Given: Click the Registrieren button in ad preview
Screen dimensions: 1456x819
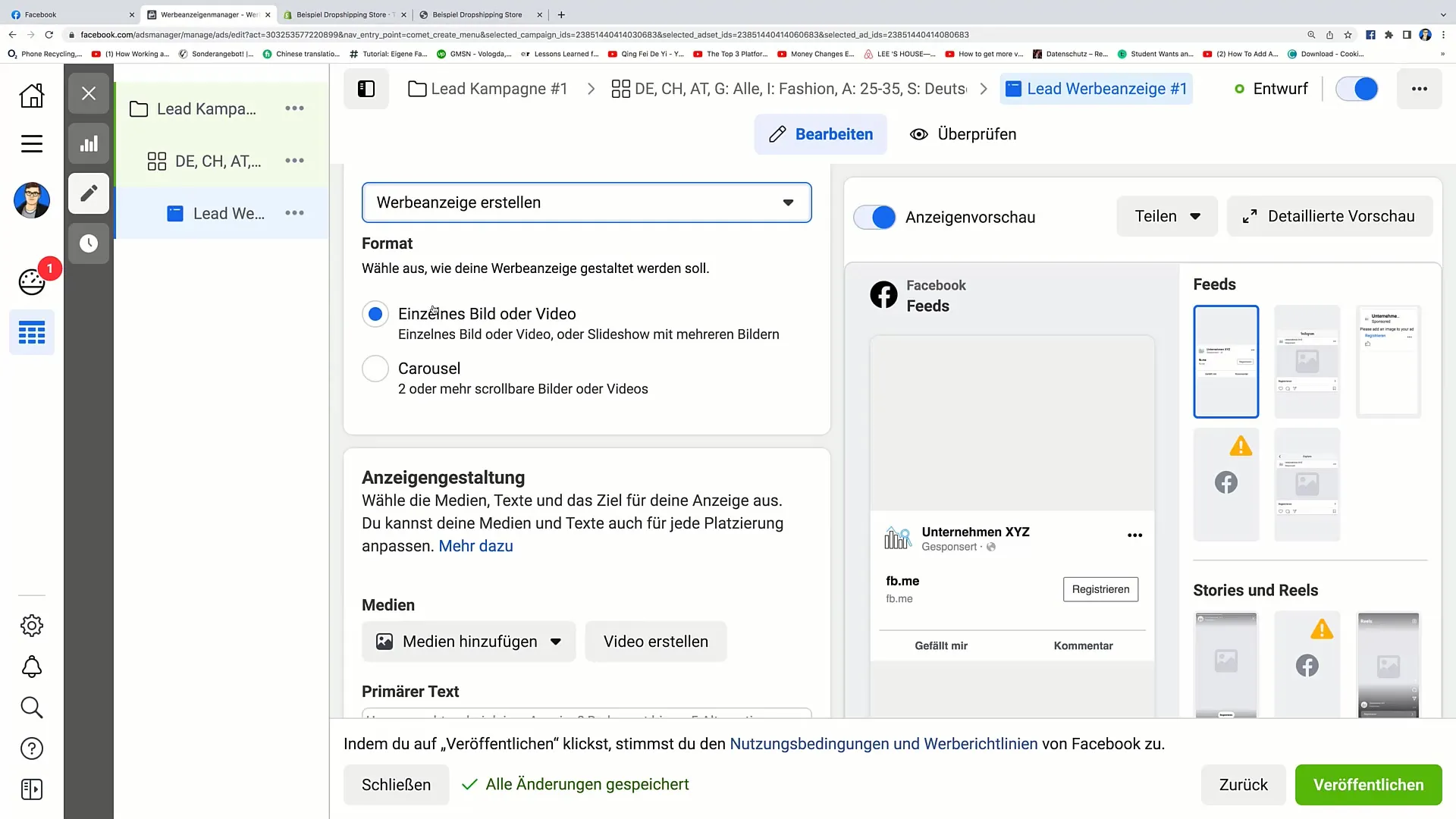Looking at the screenshot, I should (1100, 589).
